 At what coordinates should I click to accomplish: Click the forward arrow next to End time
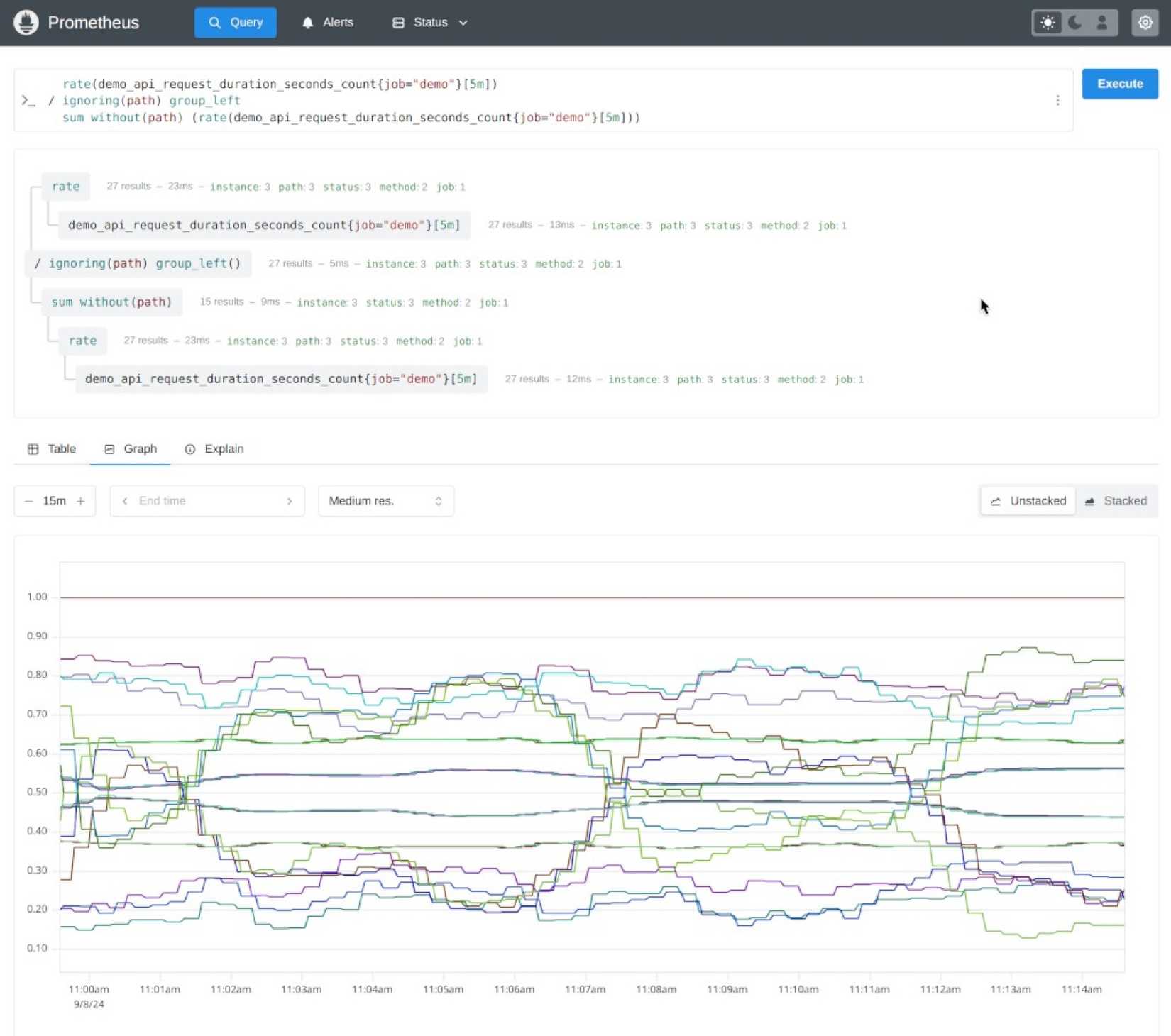(290, 500)
